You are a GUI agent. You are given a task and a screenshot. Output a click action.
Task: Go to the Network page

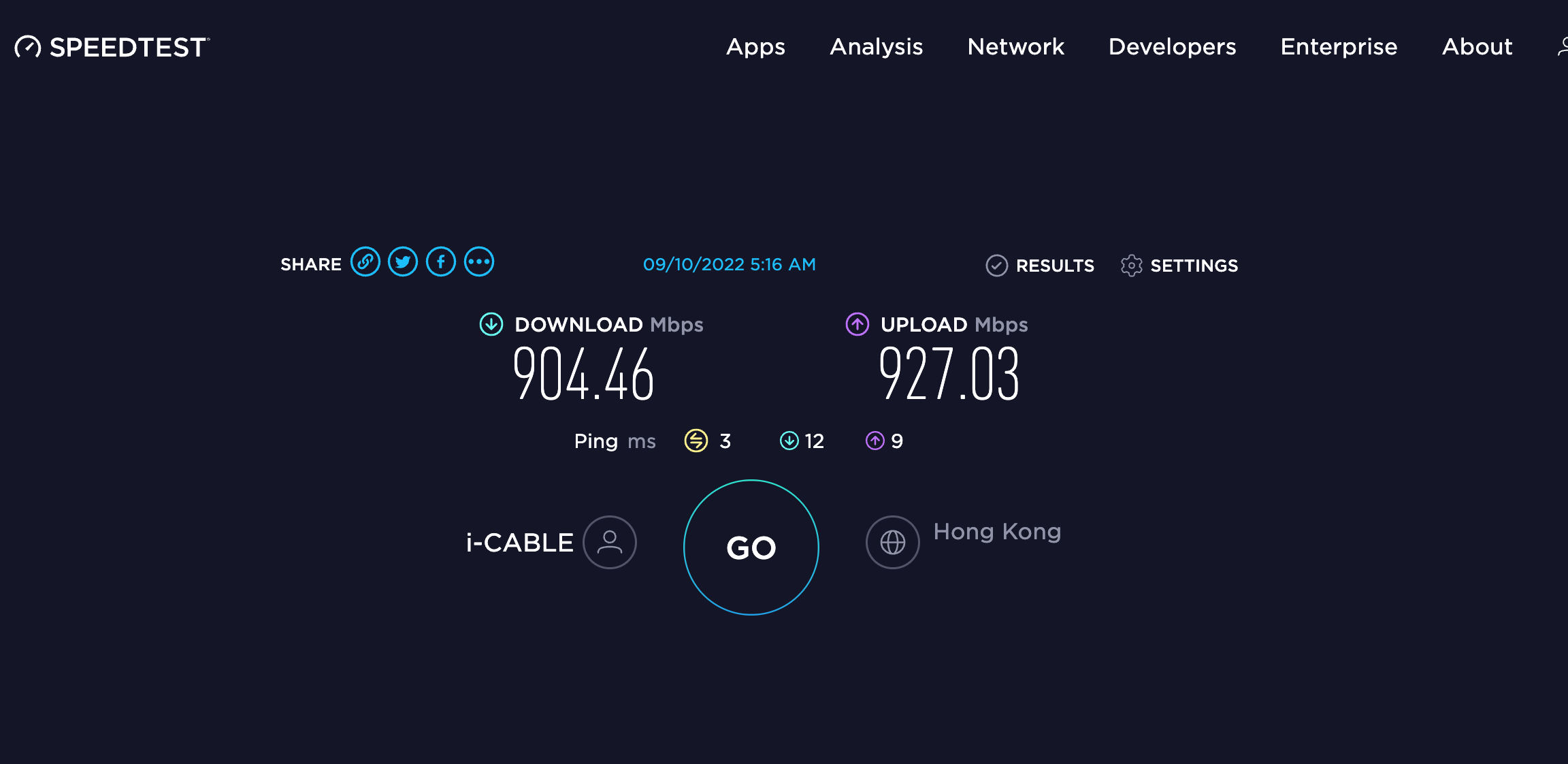point(1016,47)
